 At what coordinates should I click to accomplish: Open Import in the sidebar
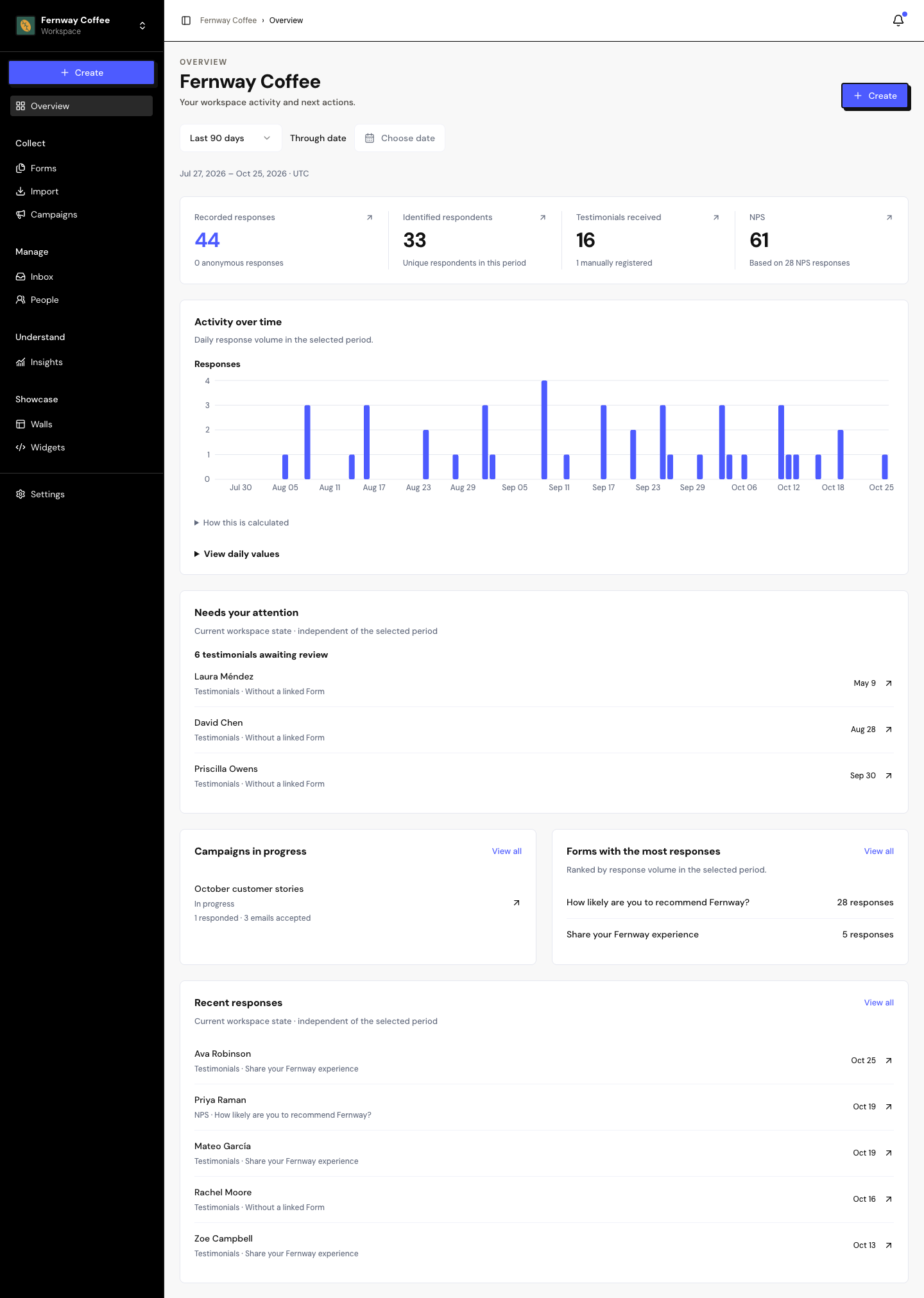point(81,191)
